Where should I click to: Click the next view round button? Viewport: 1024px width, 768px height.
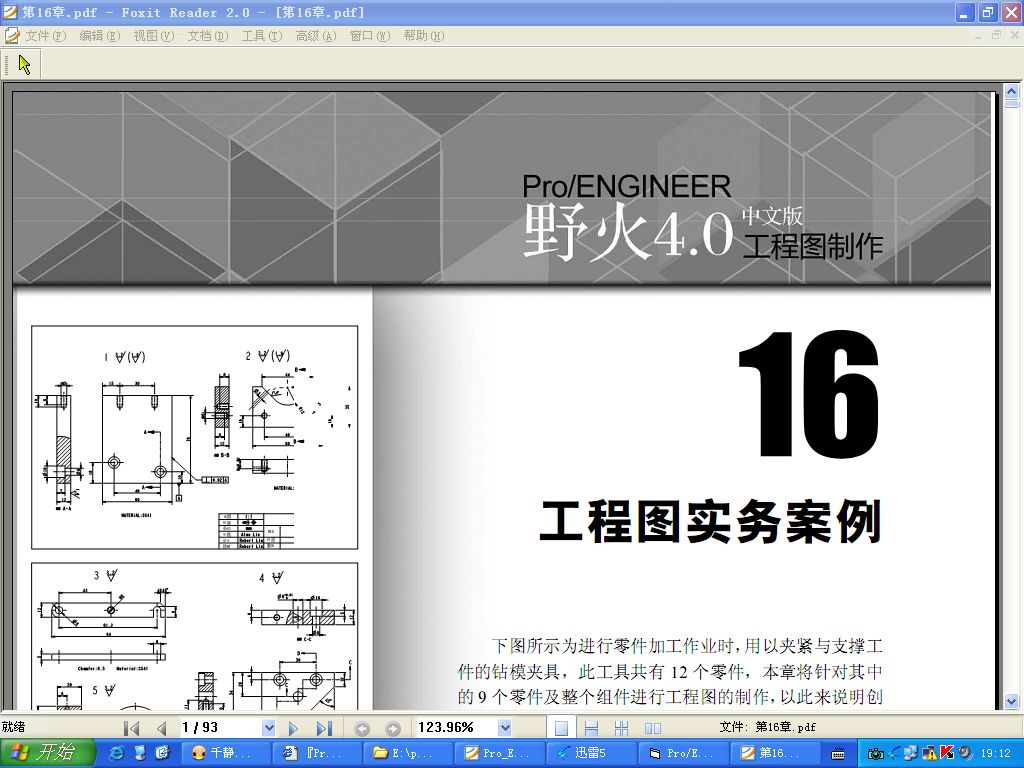pos(392,728)
